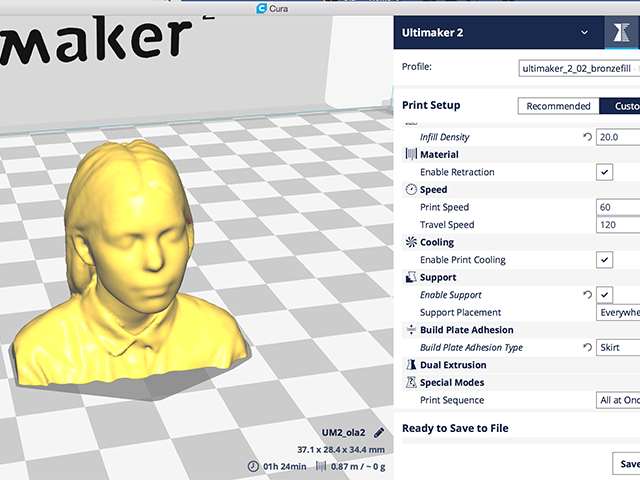Click the UM2_ola2 job name
The width and height of the screenshot is (640, 480).
click(x=344, y=433)
